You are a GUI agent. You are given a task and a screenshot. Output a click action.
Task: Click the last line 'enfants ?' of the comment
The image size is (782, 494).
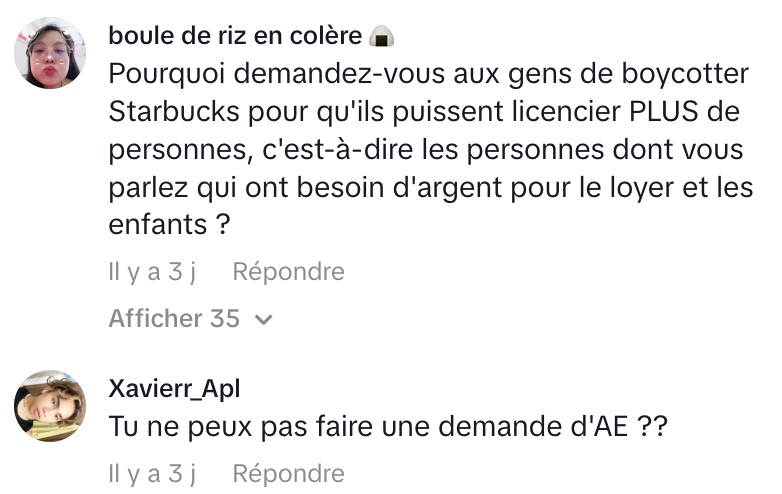tap(169, 225)
